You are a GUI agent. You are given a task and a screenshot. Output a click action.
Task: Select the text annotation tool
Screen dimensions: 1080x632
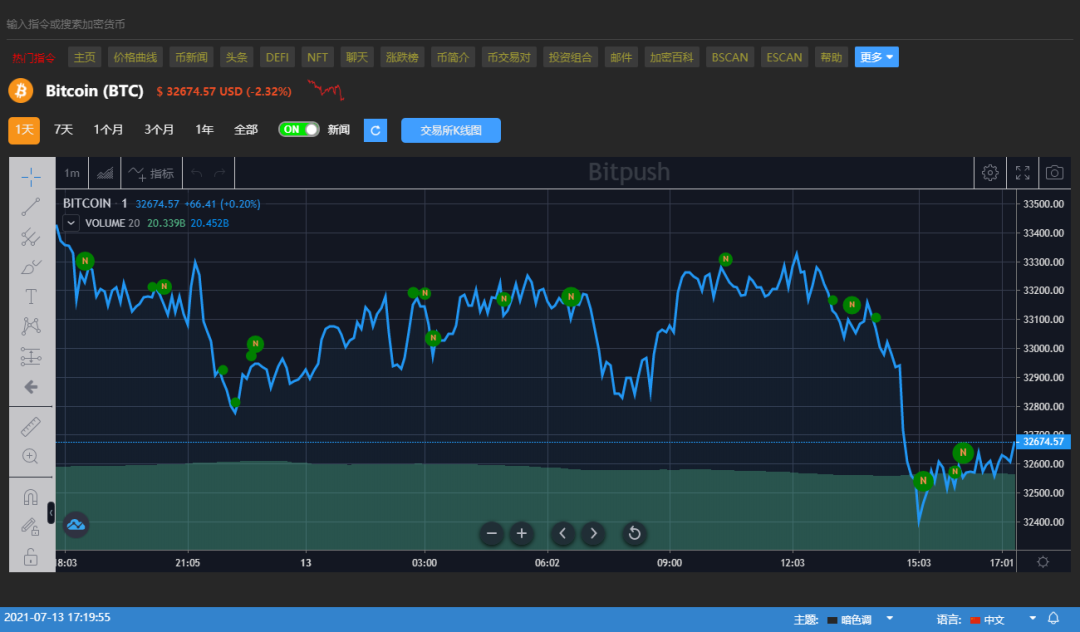click(x=30, y=297)
